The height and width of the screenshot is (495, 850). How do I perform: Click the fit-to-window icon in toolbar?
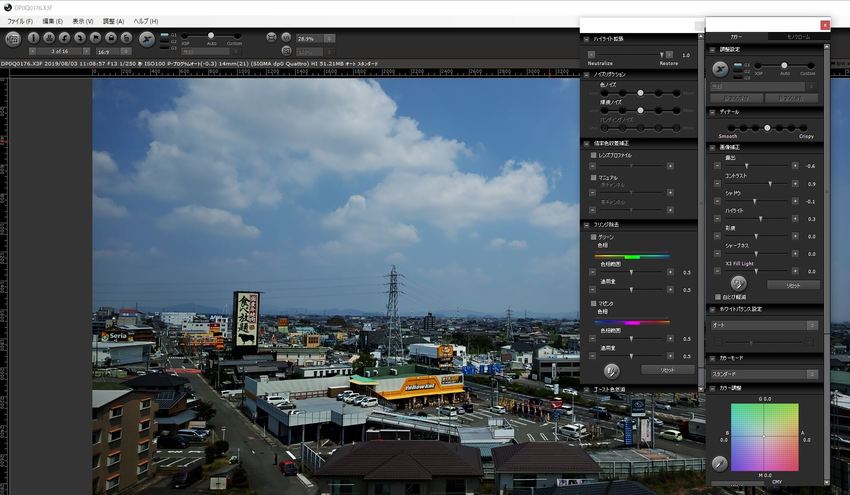[272, 37]
